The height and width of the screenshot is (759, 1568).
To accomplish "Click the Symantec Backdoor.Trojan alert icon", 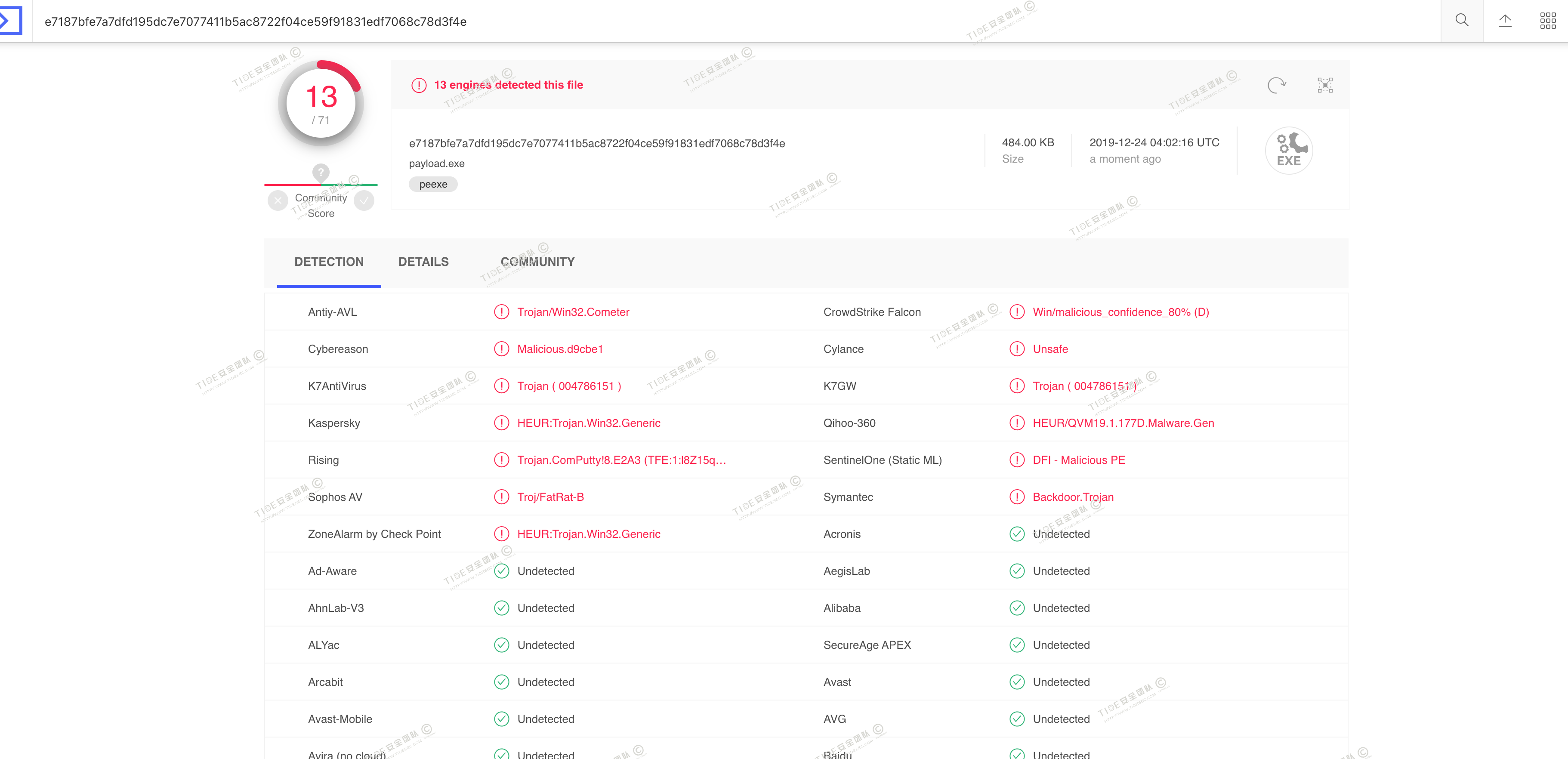I will click(1016, 497).
